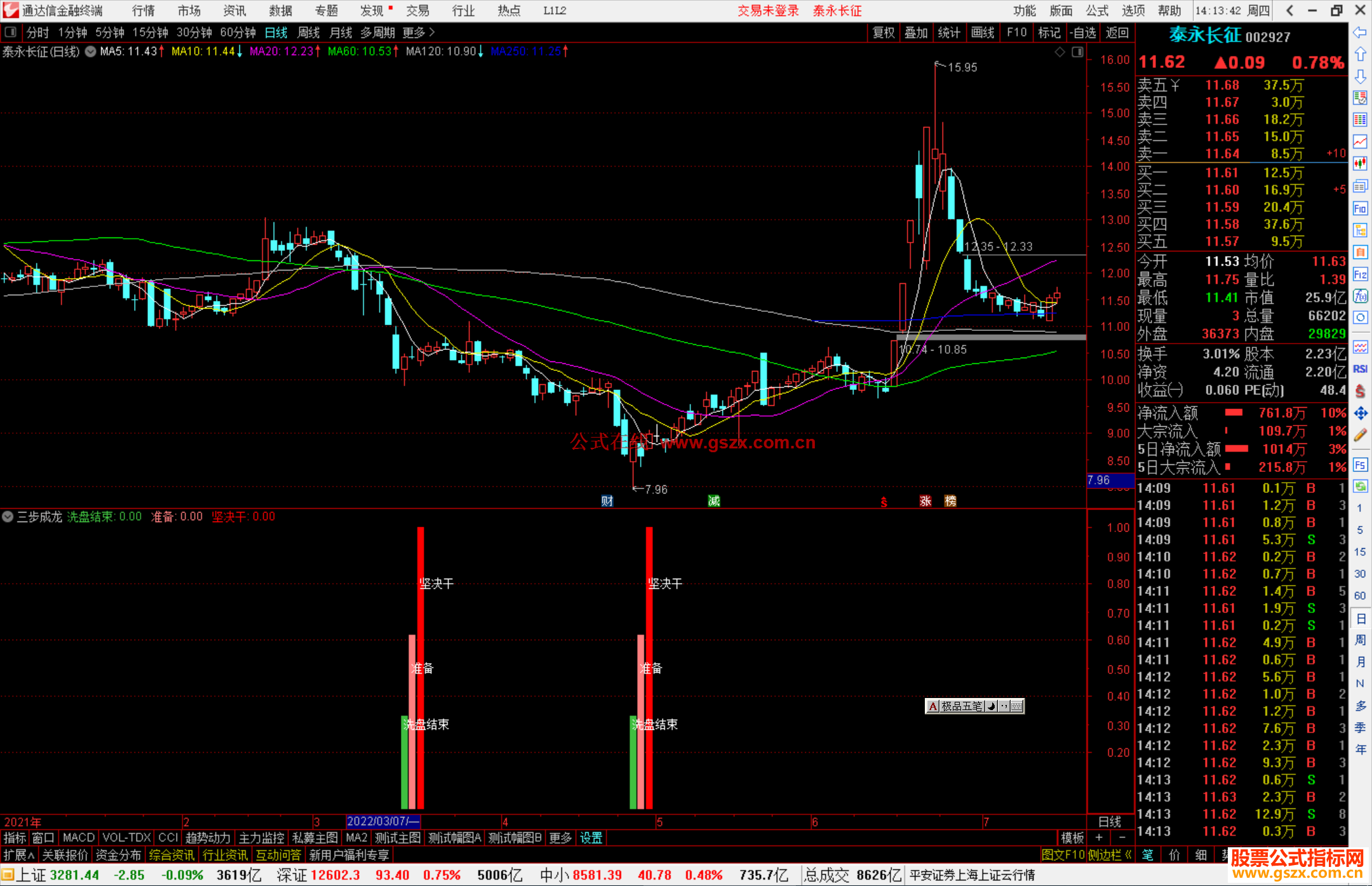Select the 15-minute period in the right sidebar
The height and width of the screenshot is (886, 1372).
[x=1360, y=552]
